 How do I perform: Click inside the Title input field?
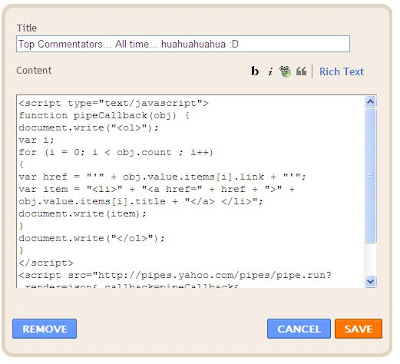point(183,44)
